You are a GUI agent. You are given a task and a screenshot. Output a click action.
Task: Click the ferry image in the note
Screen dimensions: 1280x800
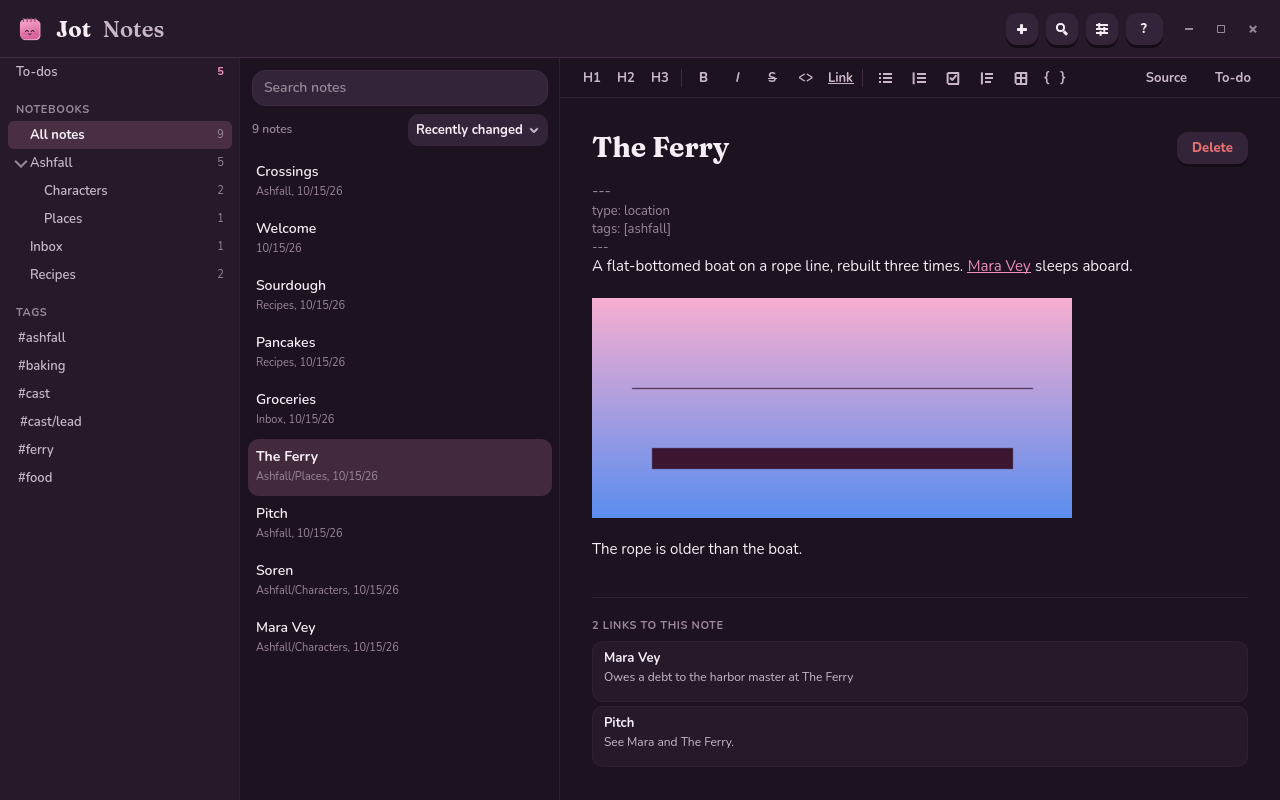pyautogui.click(x=831, y=408)
